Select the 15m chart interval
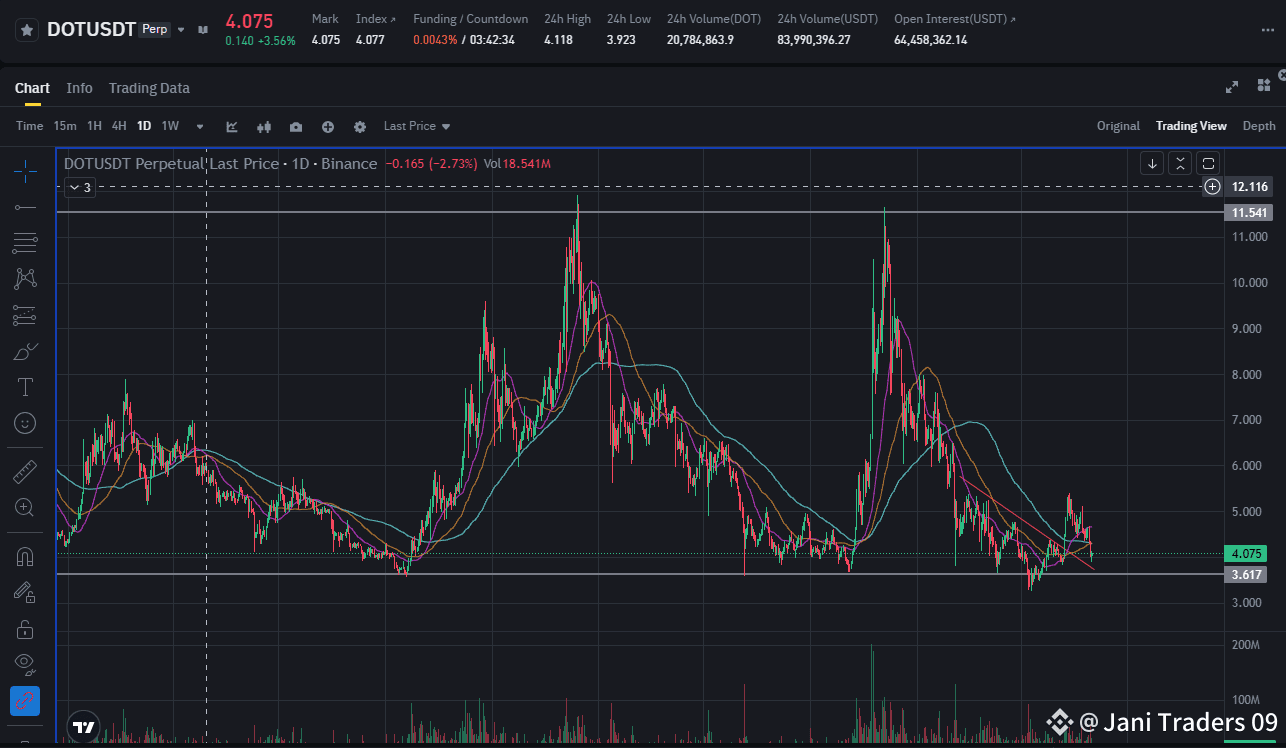Screen dimensions: 1286x748 pyautogui.click(x=65, y=126)
